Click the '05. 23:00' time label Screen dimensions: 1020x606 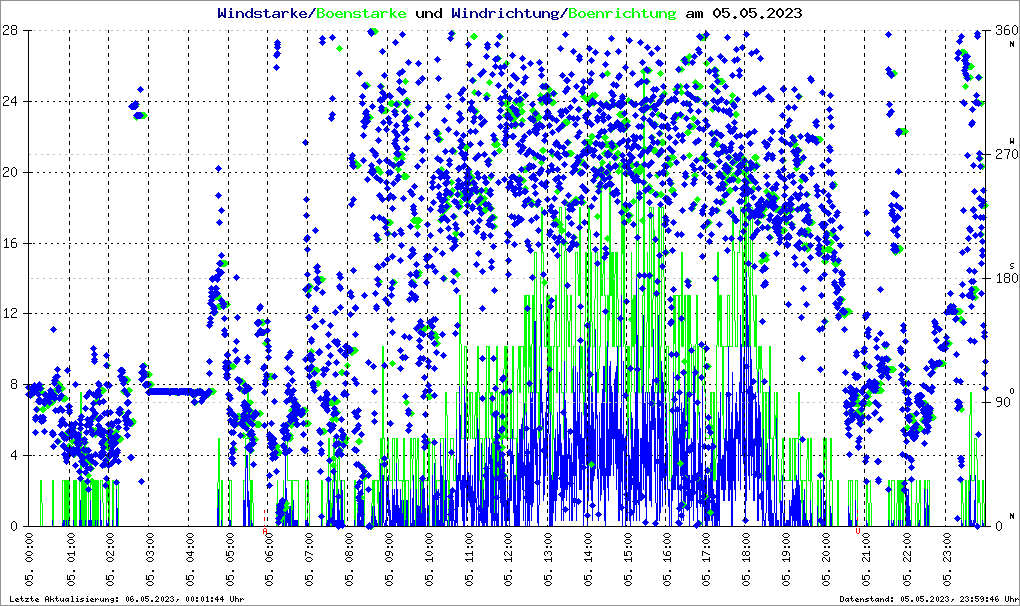946,560
